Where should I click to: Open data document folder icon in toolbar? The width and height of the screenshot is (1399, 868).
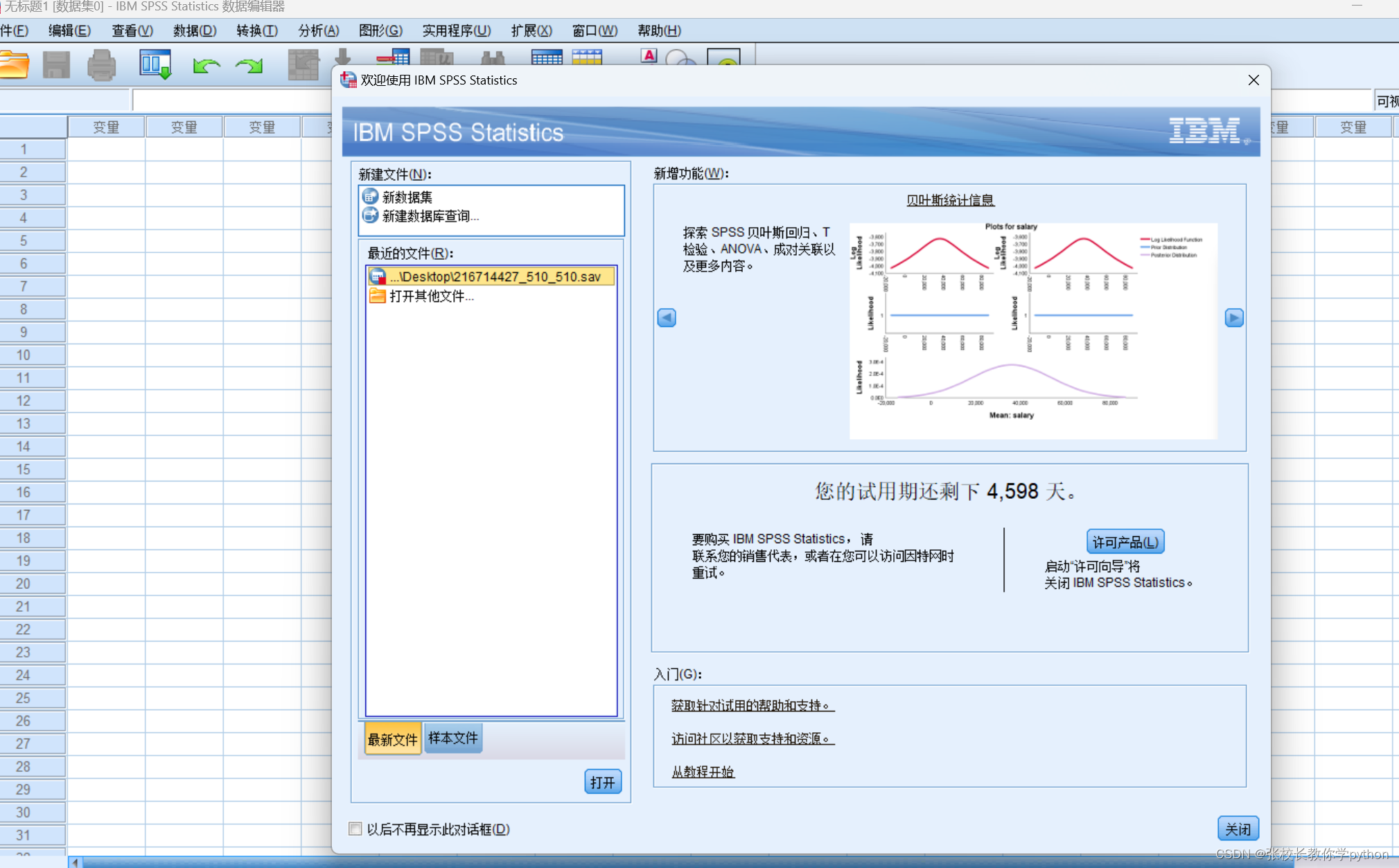pos(14,65)
